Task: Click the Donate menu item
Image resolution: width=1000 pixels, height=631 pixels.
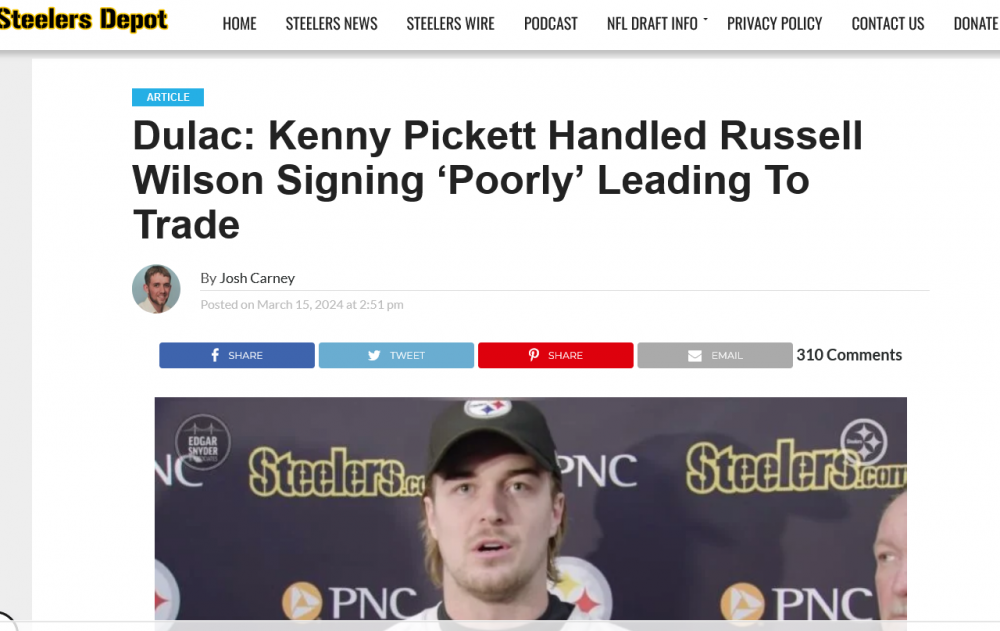Action: coord(975,23)
